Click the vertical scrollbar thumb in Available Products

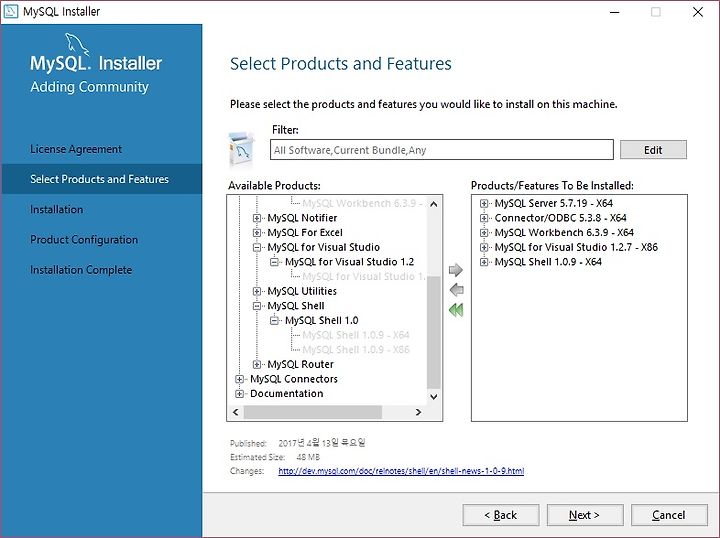433,332
